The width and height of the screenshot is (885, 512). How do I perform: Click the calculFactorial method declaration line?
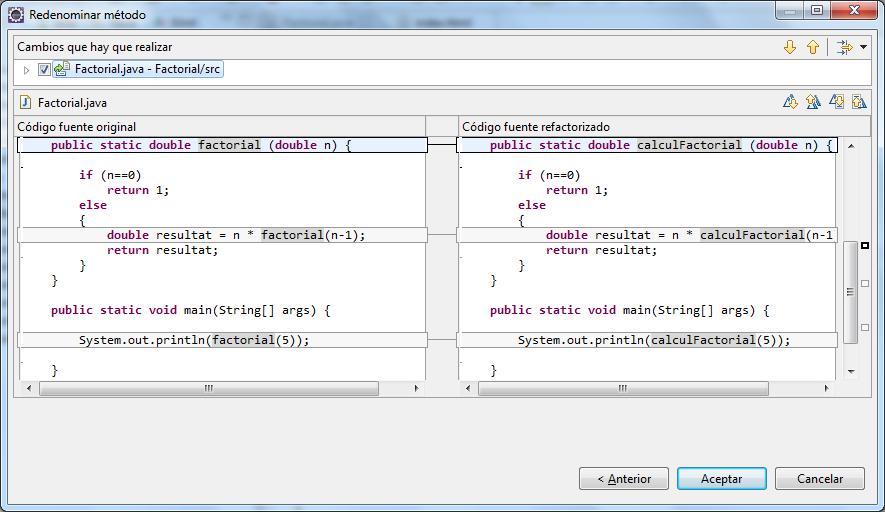click(x=660, y=145)
